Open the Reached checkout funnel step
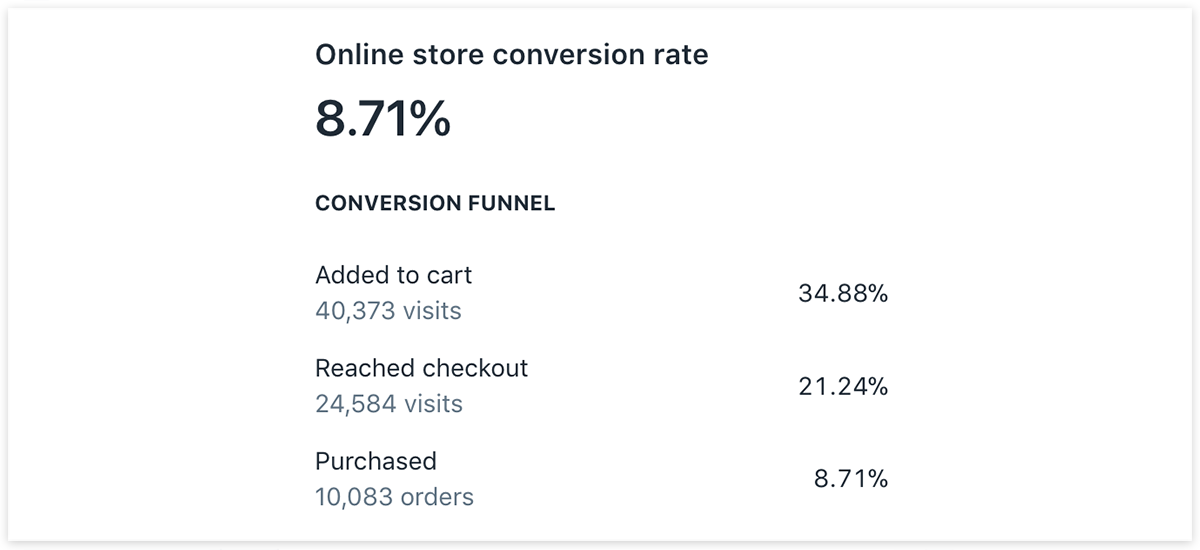 click(421, 368)
